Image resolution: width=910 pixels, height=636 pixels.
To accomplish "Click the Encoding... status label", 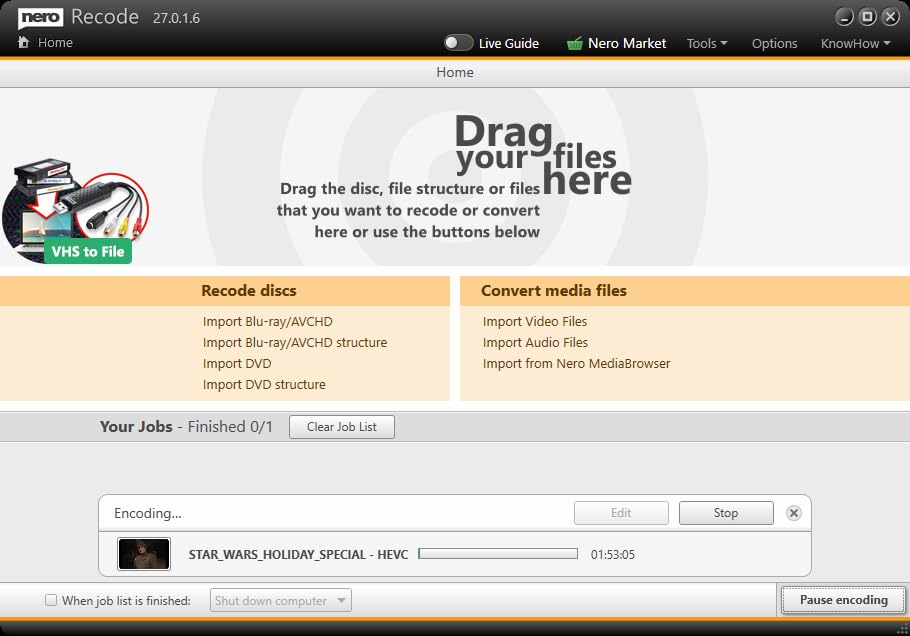I will point(148,513).
